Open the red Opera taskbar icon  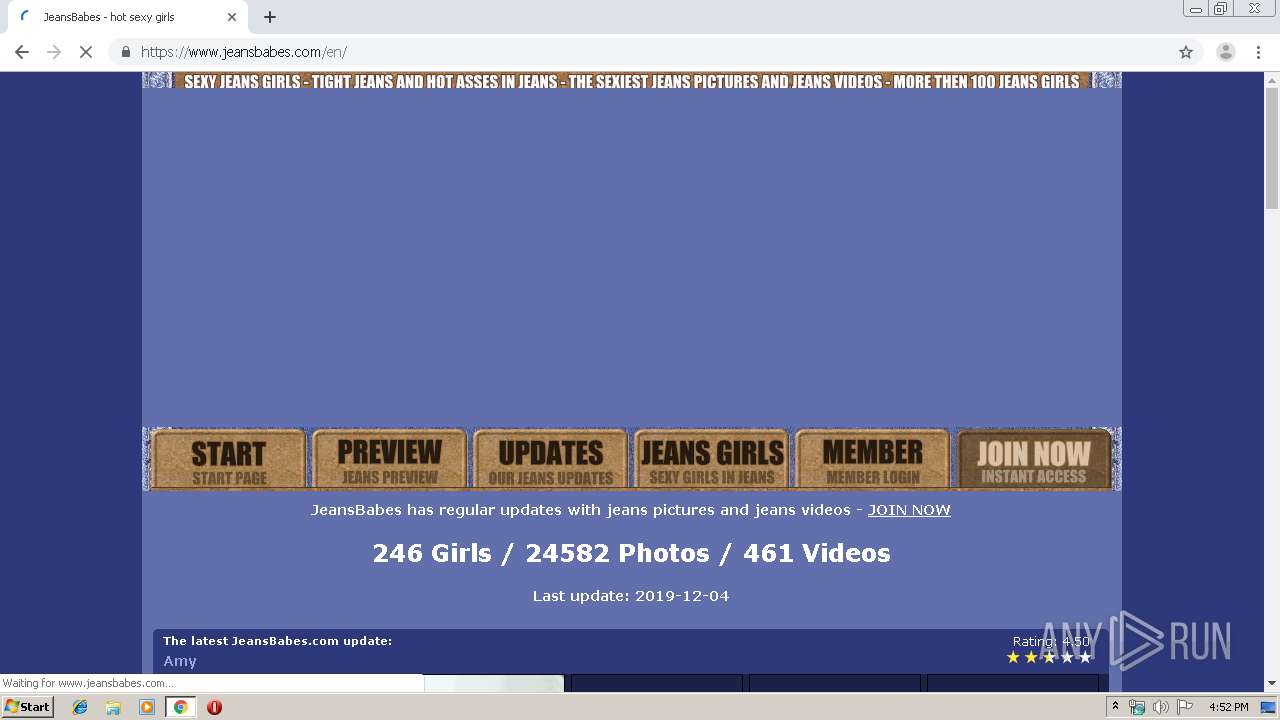click(x=214, y=707)
